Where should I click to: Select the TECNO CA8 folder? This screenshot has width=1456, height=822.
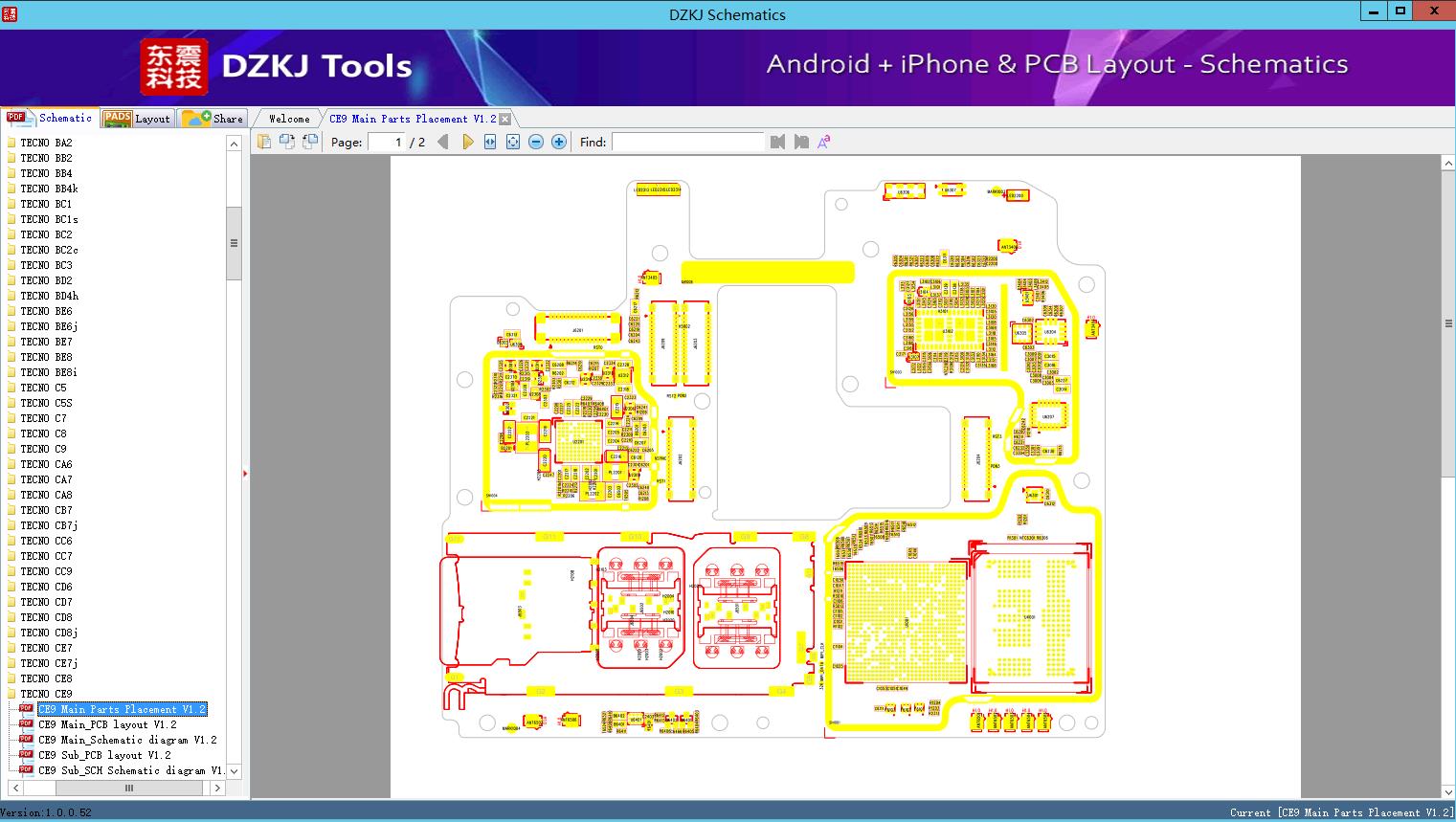click(x=46, y=495)
